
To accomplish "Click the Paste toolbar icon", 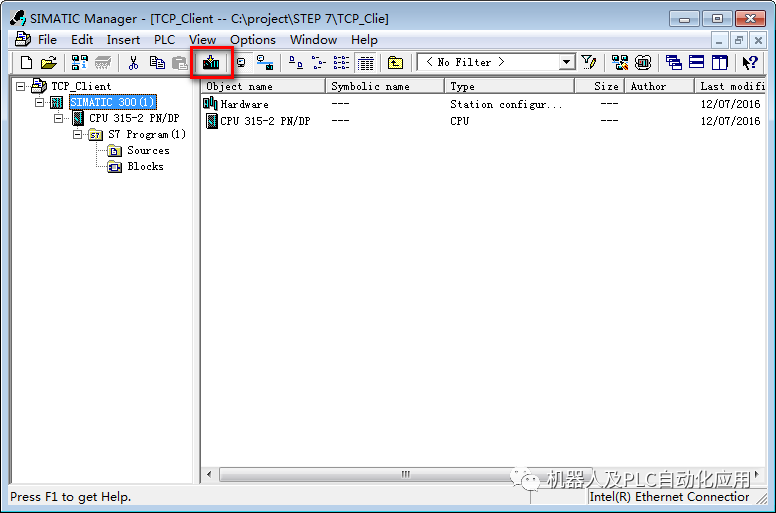I will [179, 62].
